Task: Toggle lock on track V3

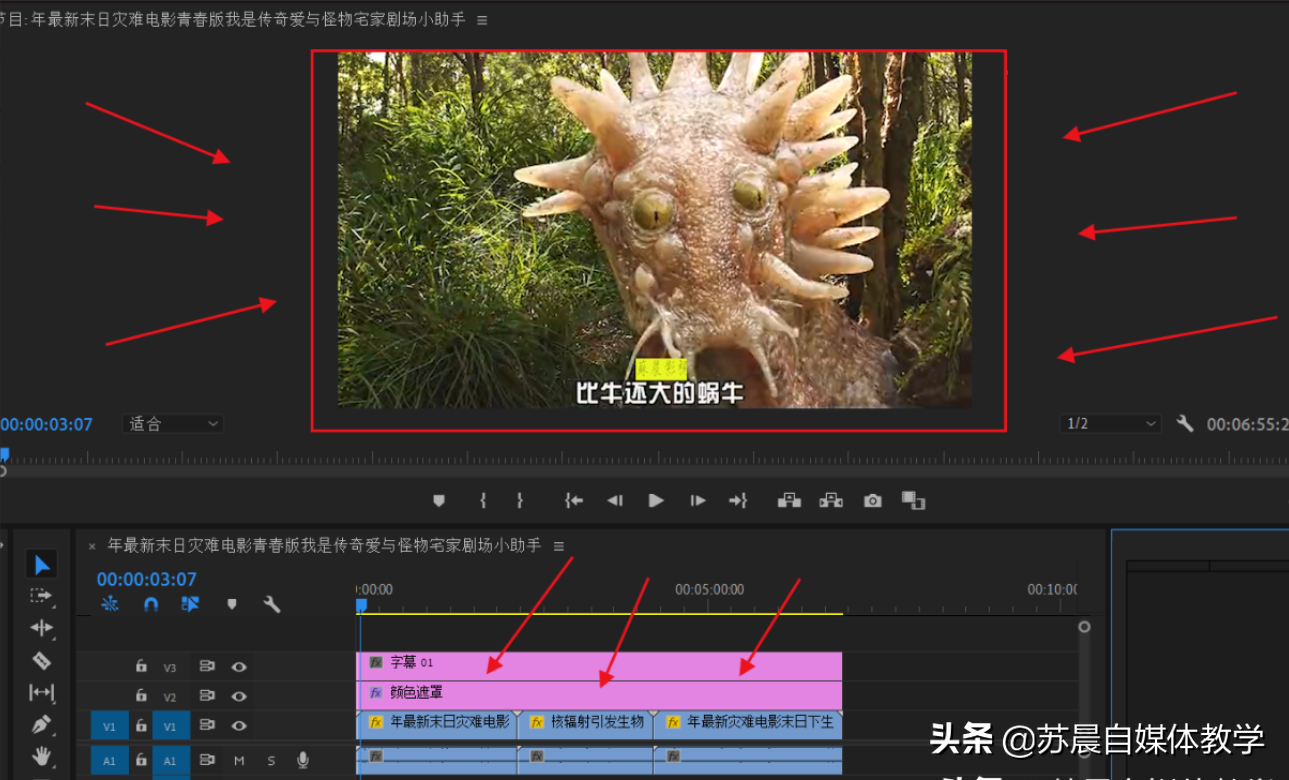Action: [x=142, y=666]
